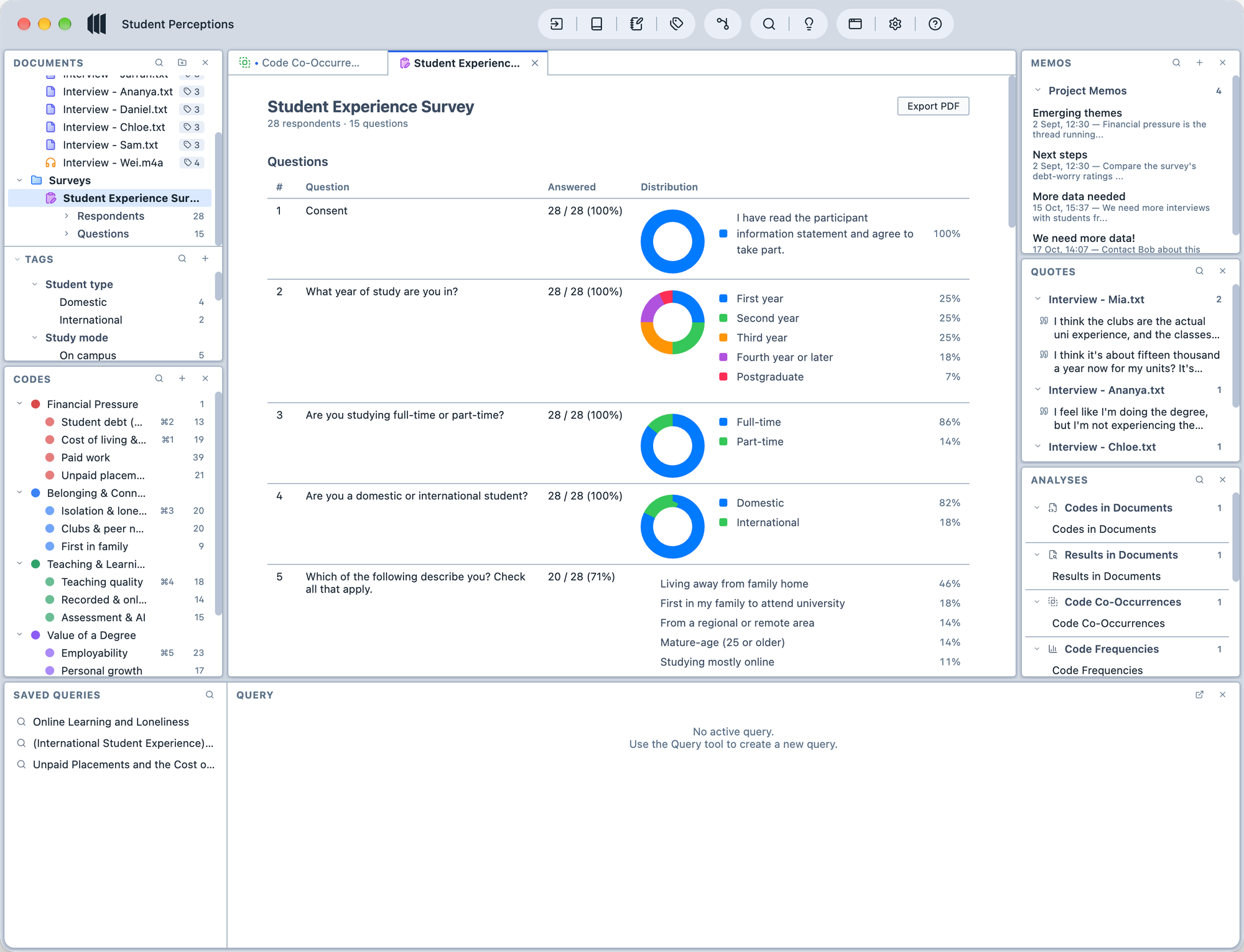Search within the Quotes panel

[x=1199, y=271]
